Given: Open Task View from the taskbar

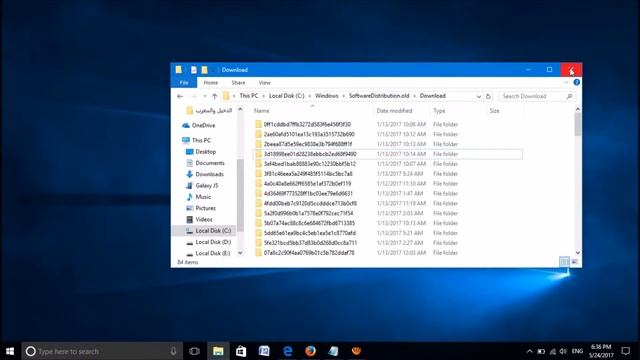Looking at the screenshot, I should [x=195, y=351].
